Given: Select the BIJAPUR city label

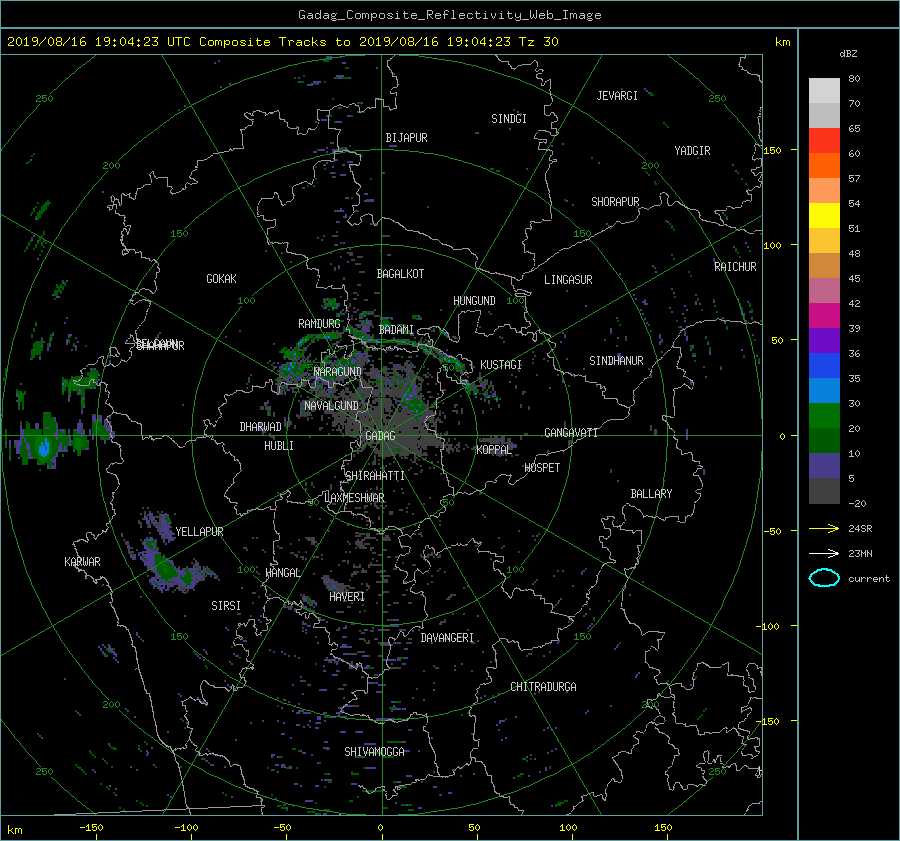Looking at the screenshot, I should click(406, 138).
